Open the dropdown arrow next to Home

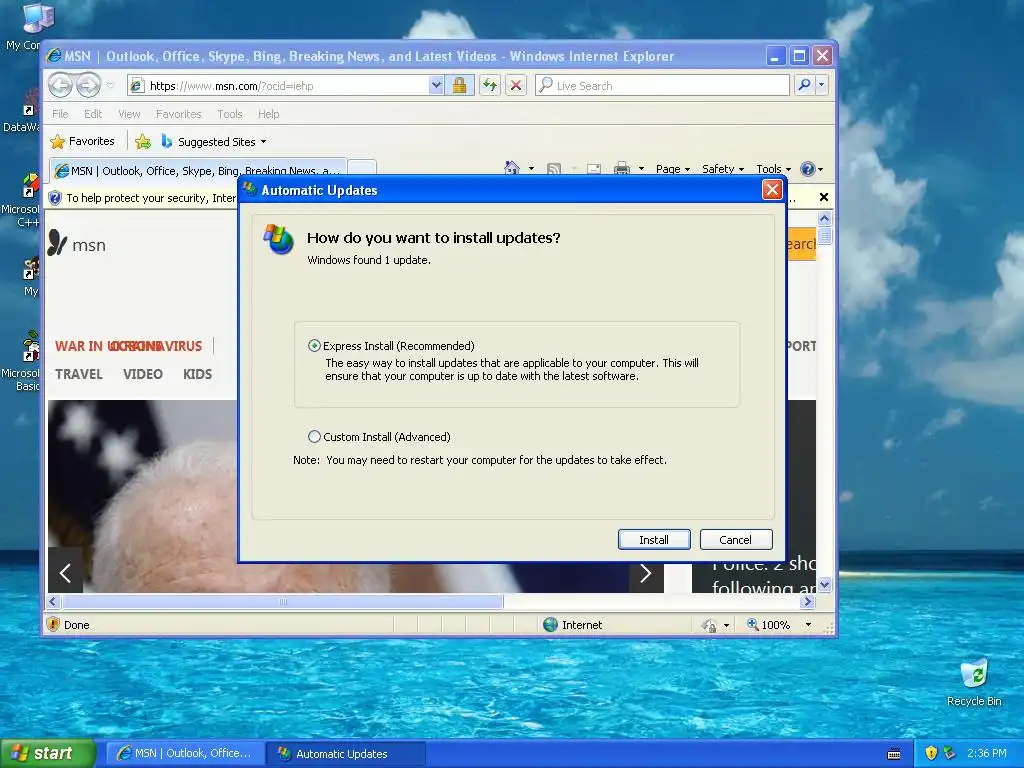pyautogui.click(x=531, y=168)
